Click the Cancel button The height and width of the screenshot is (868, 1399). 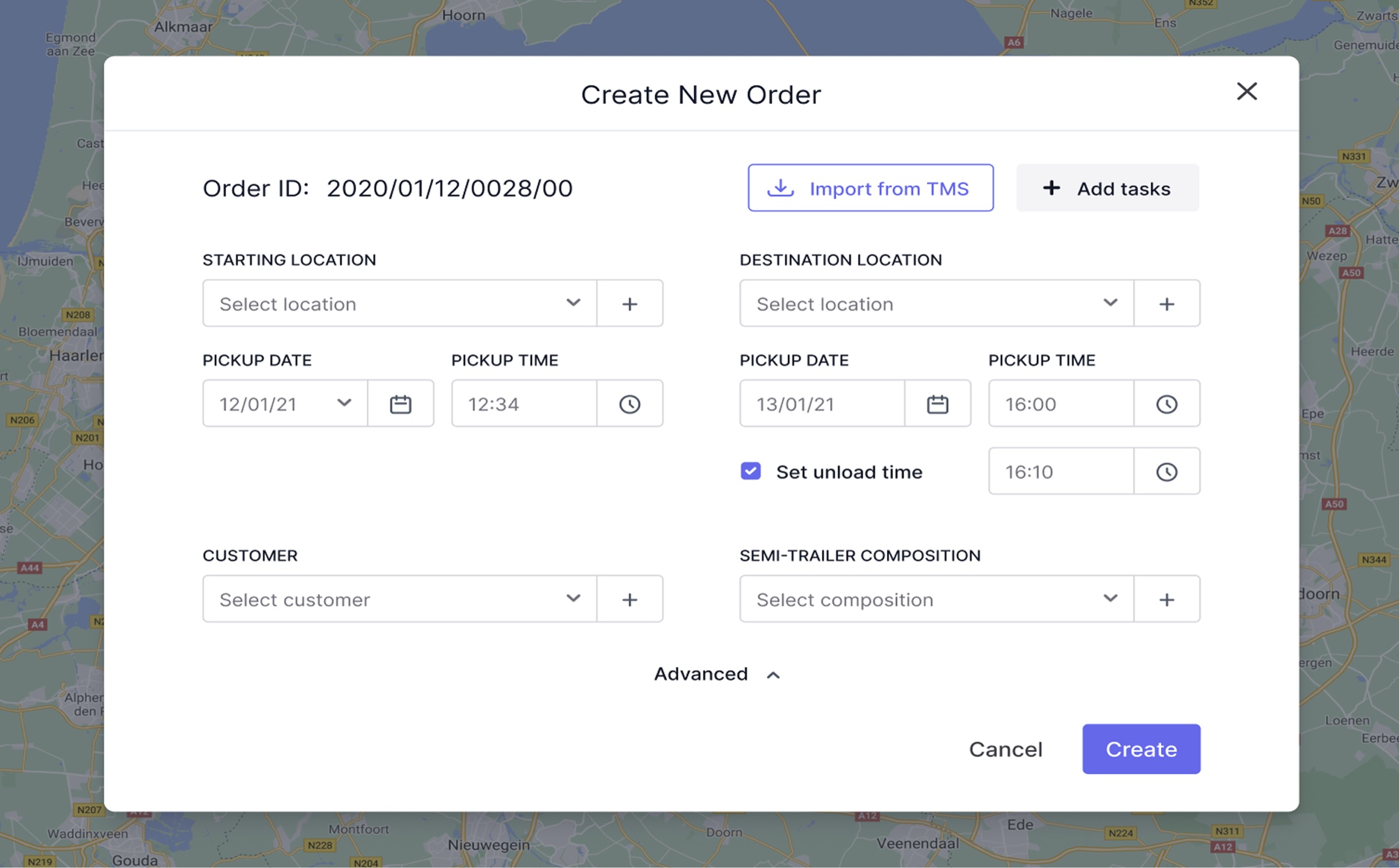(1006, 749)
